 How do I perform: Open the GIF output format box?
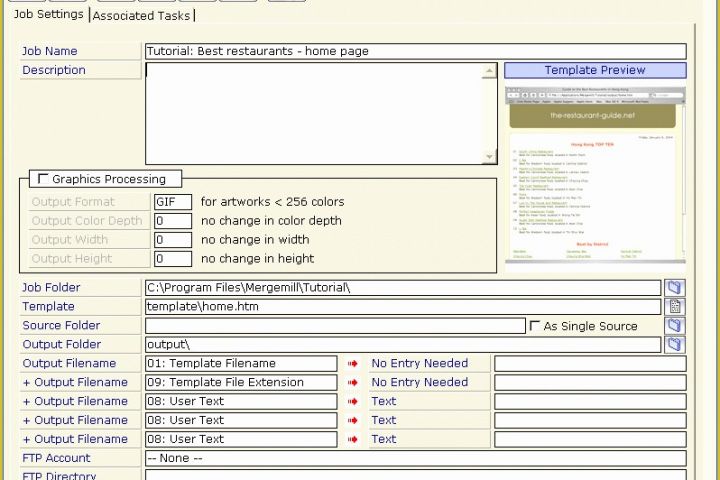pos(173,202)
